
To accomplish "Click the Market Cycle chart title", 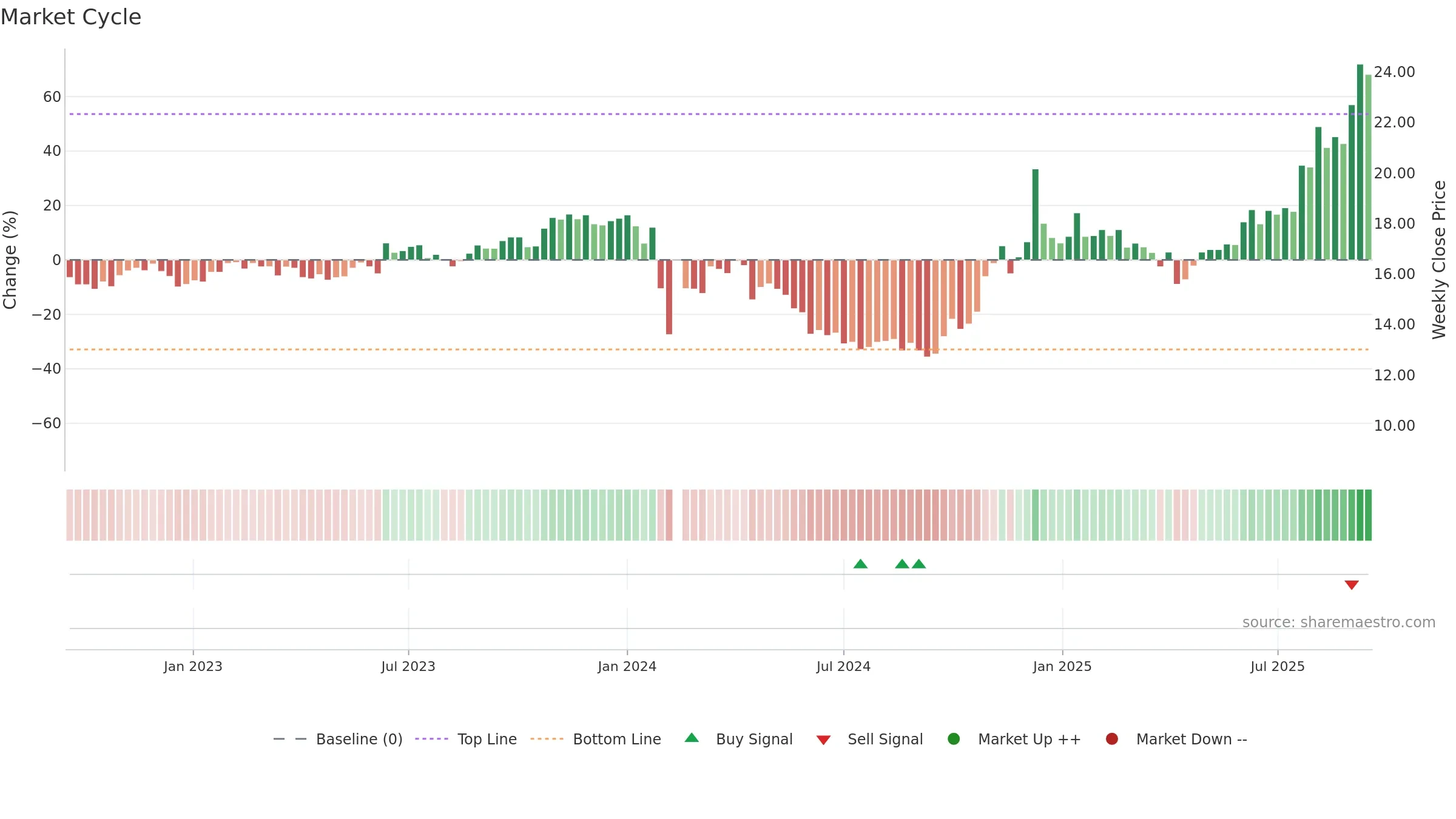I will click(x=71, y=17).
